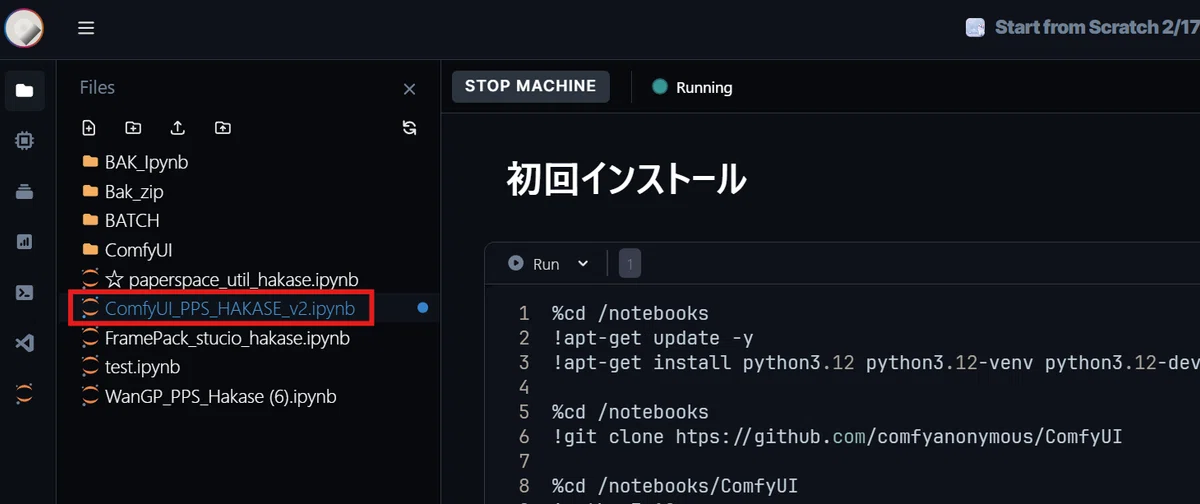Open the metrics chart sidebar icon
Screen dimensions: 1200x504
coord(24,242)
